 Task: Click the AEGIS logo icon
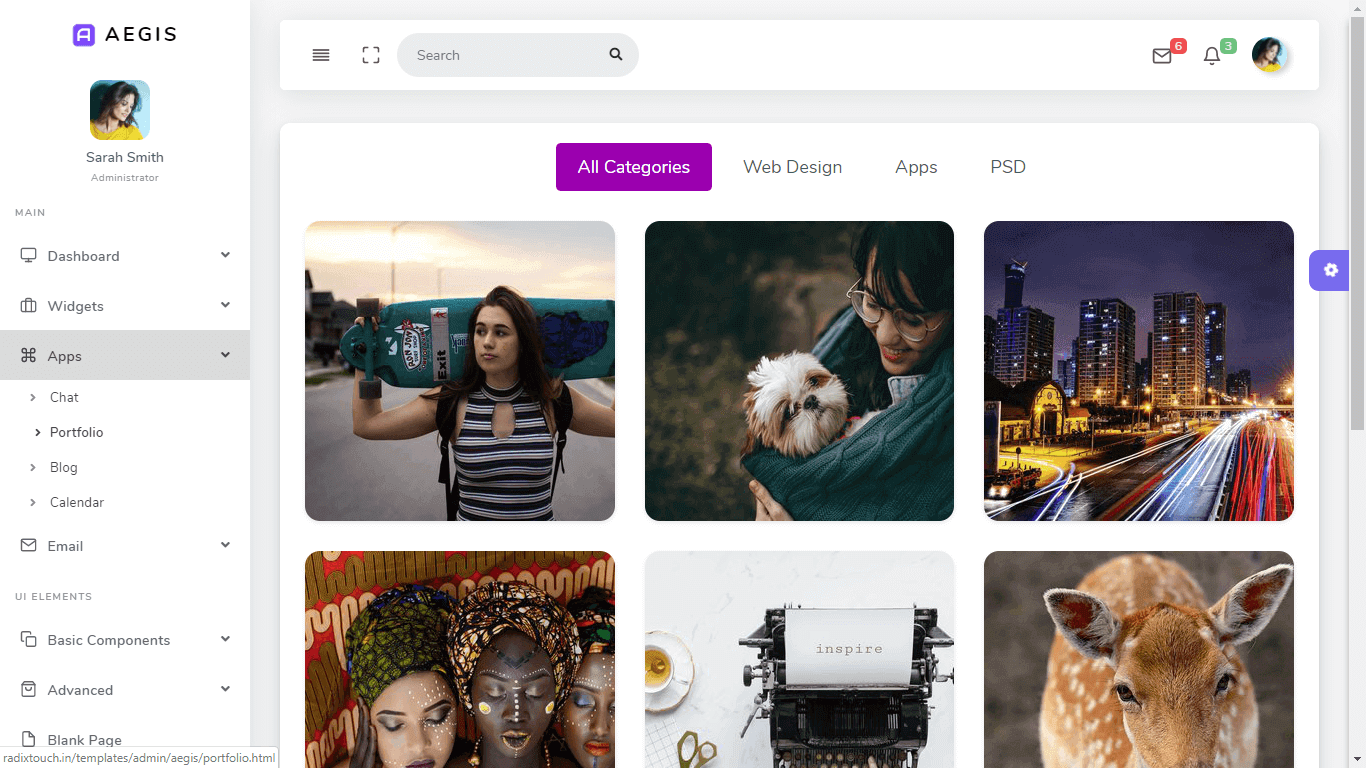coord(84,35)
